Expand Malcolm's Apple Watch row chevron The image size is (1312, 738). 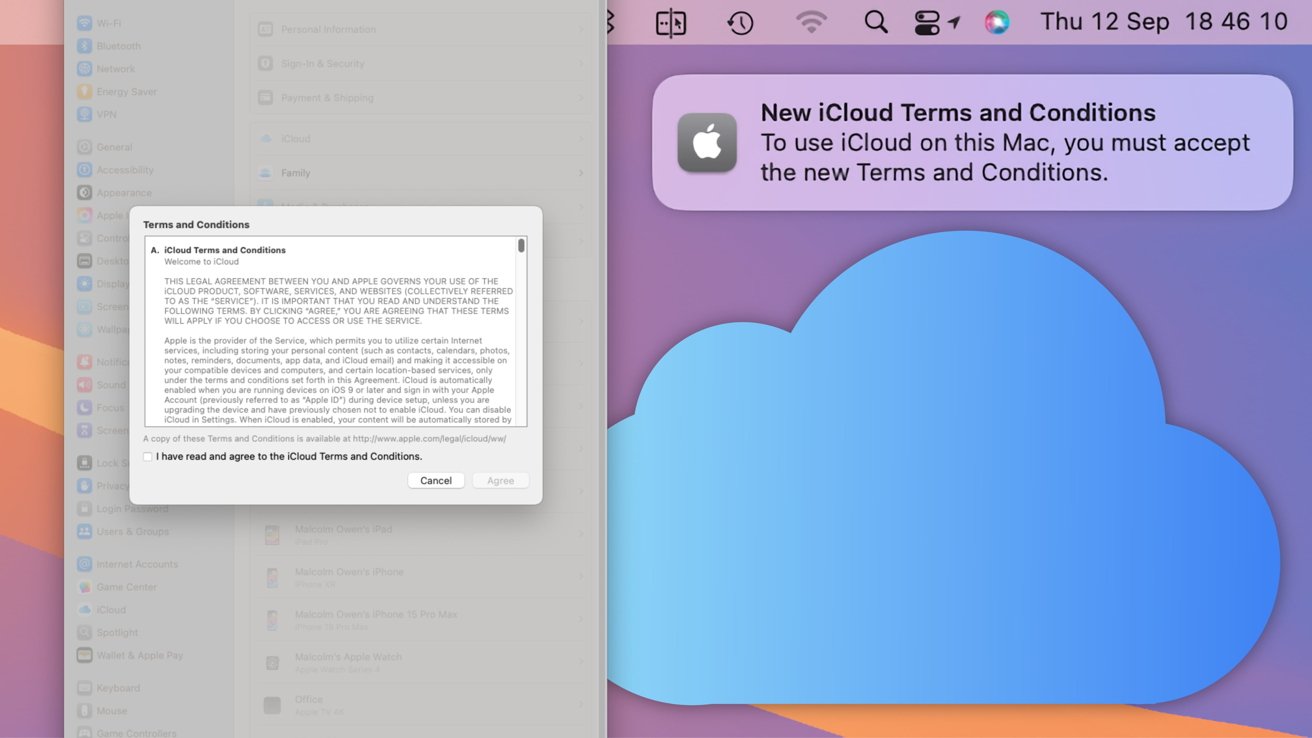(581, 662)
